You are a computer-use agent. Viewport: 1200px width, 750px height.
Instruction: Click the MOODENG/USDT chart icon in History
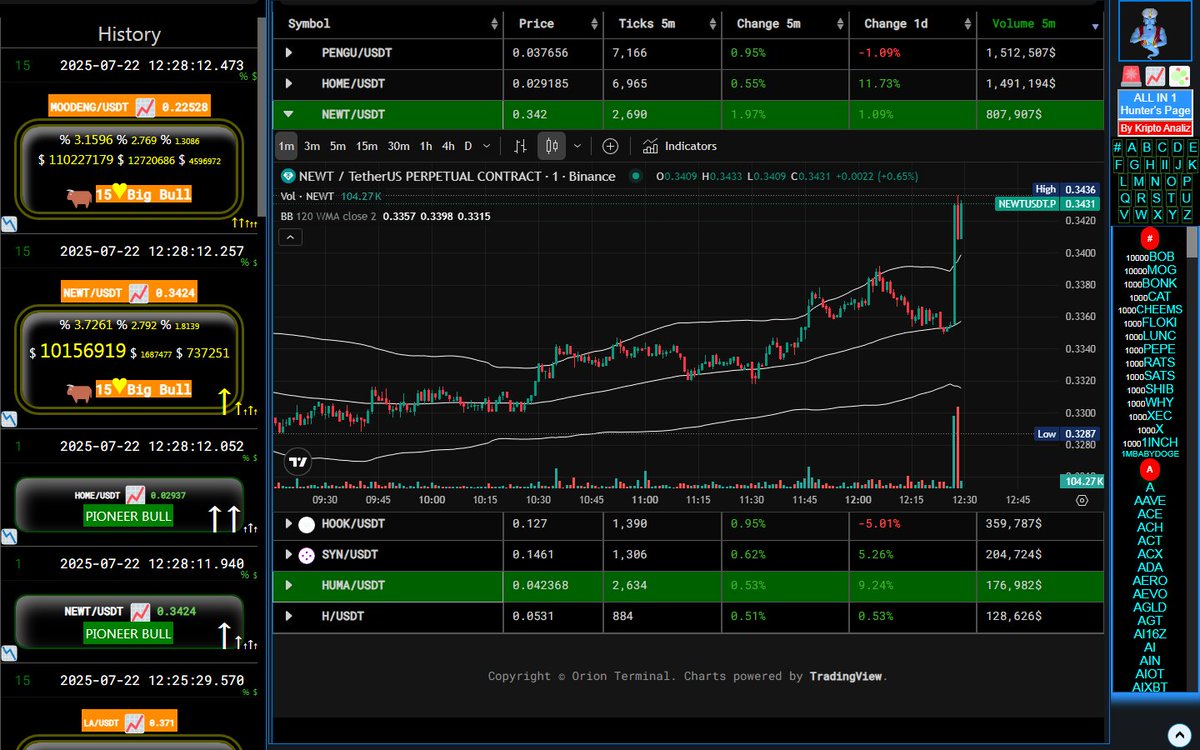(145, 107)
